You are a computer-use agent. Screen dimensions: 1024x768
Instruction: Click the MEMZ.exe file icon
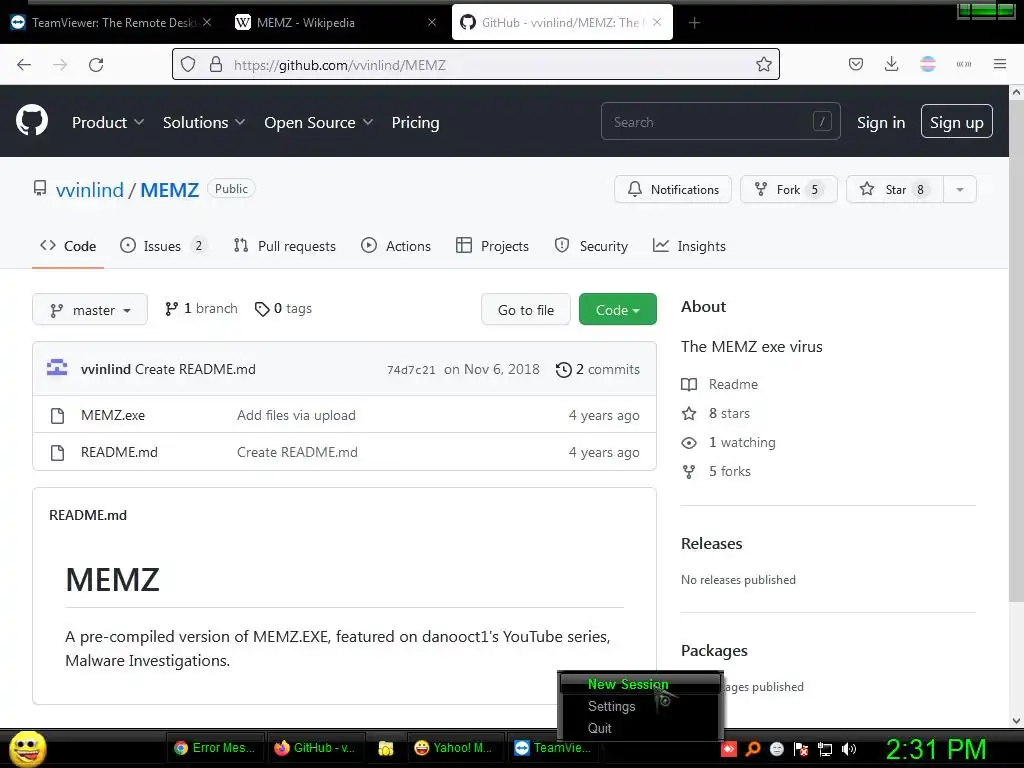tap(57, 416)
